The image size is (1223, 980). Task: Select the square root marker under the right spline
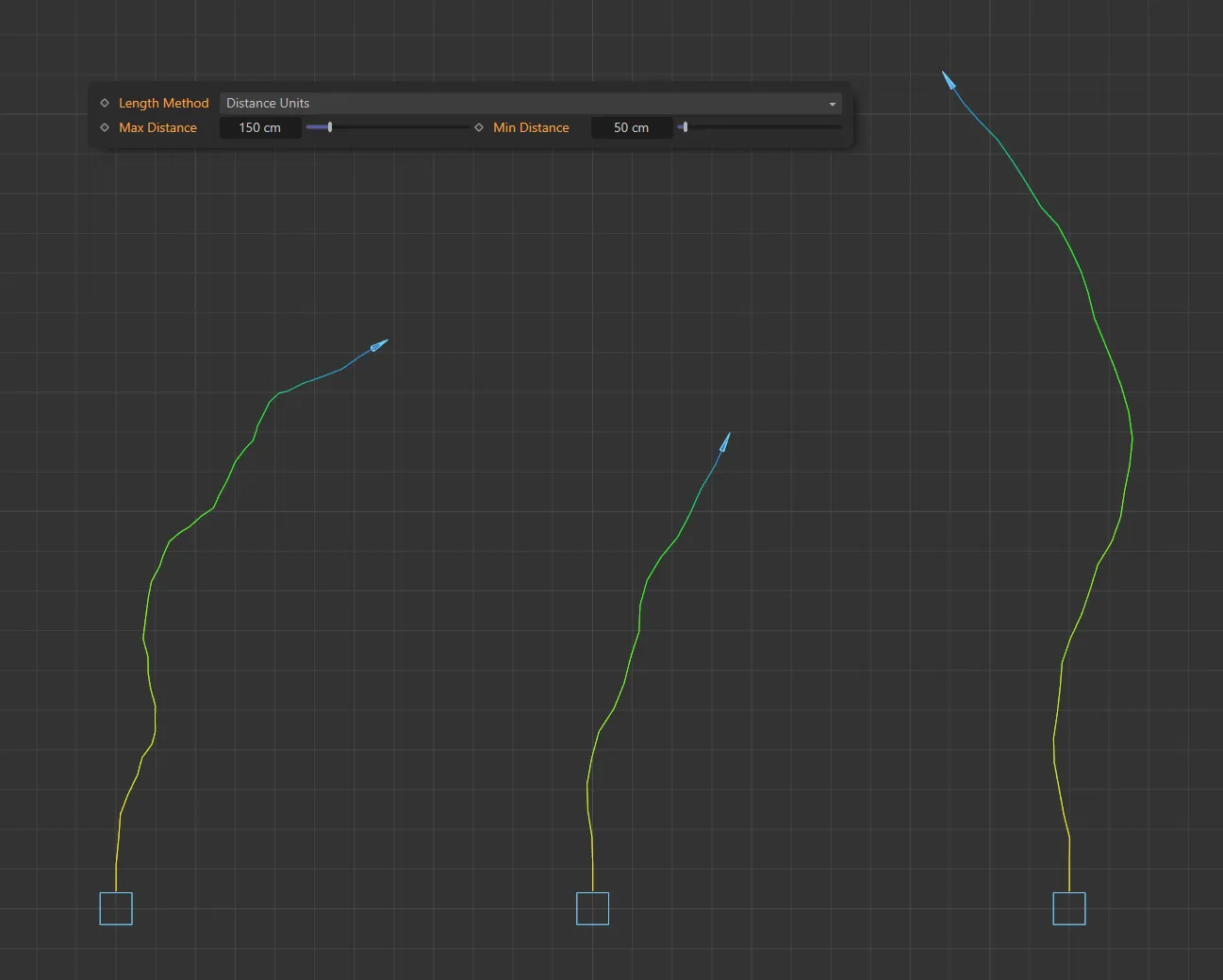point(1069,907)
